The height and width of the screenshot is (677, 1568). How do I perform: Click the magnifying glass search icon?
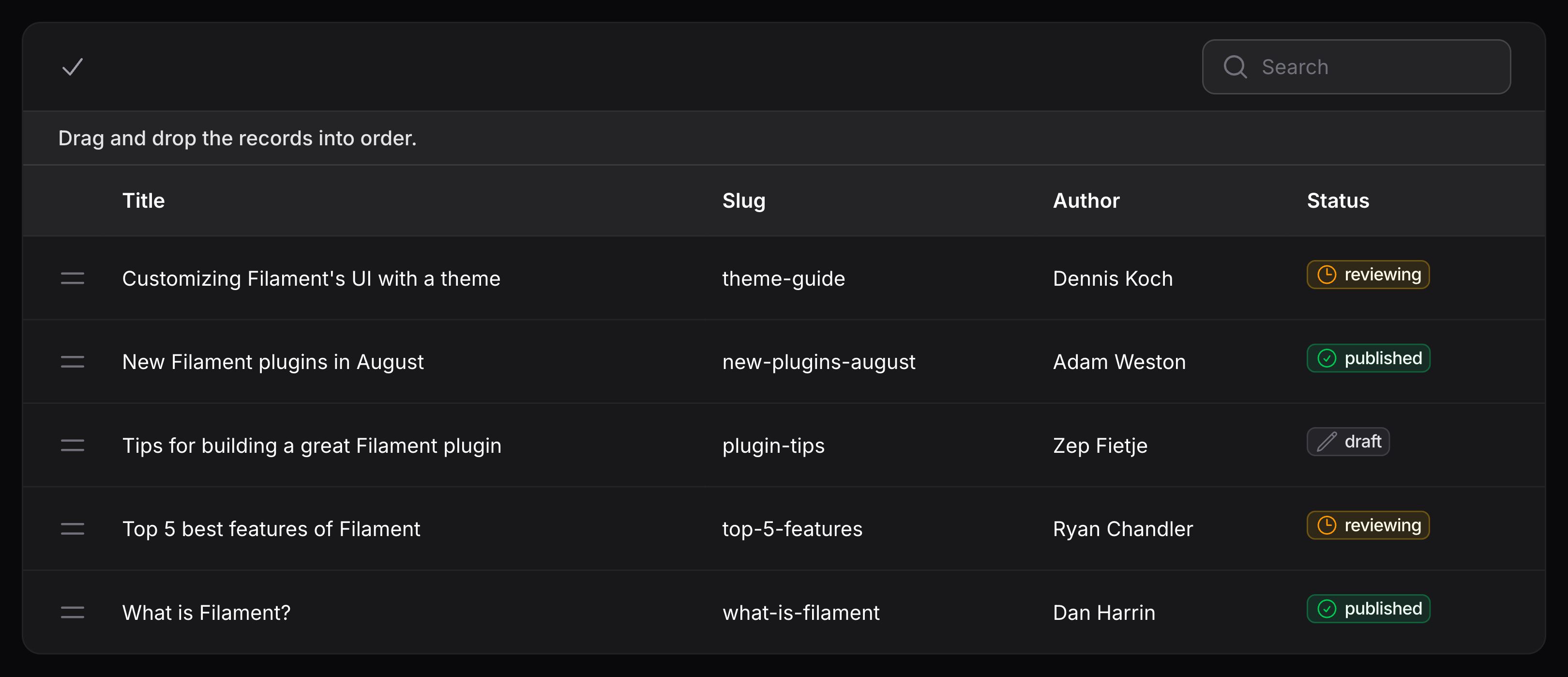click(1235, 67)
